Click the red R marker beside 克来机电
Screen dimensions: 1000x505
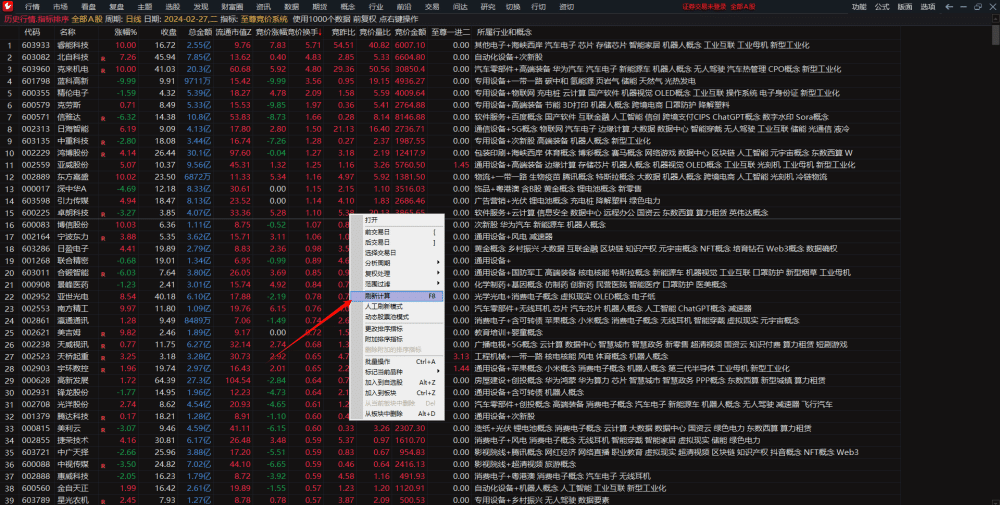pyautogui.click(x=103, y=70)
